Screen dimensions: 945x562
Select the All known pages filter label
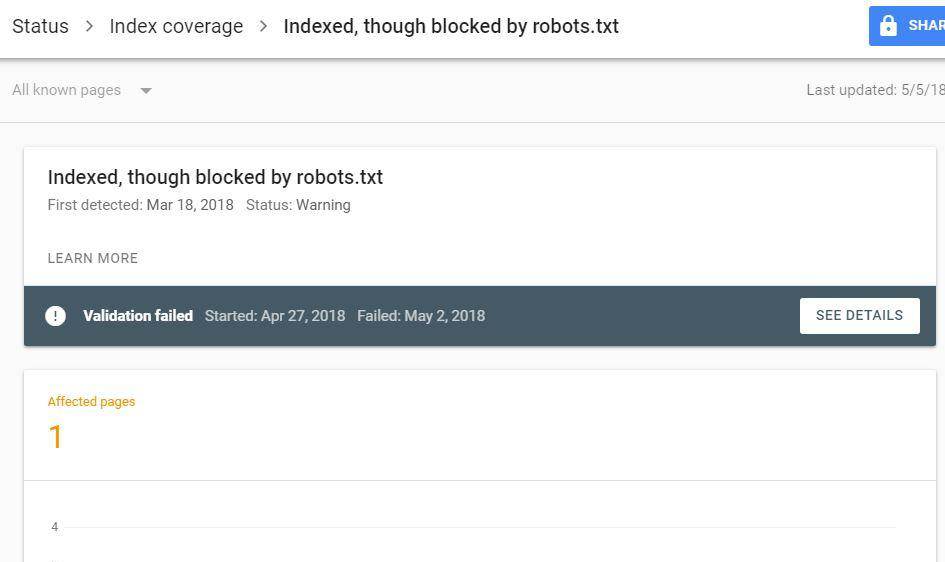coord(66,90)
